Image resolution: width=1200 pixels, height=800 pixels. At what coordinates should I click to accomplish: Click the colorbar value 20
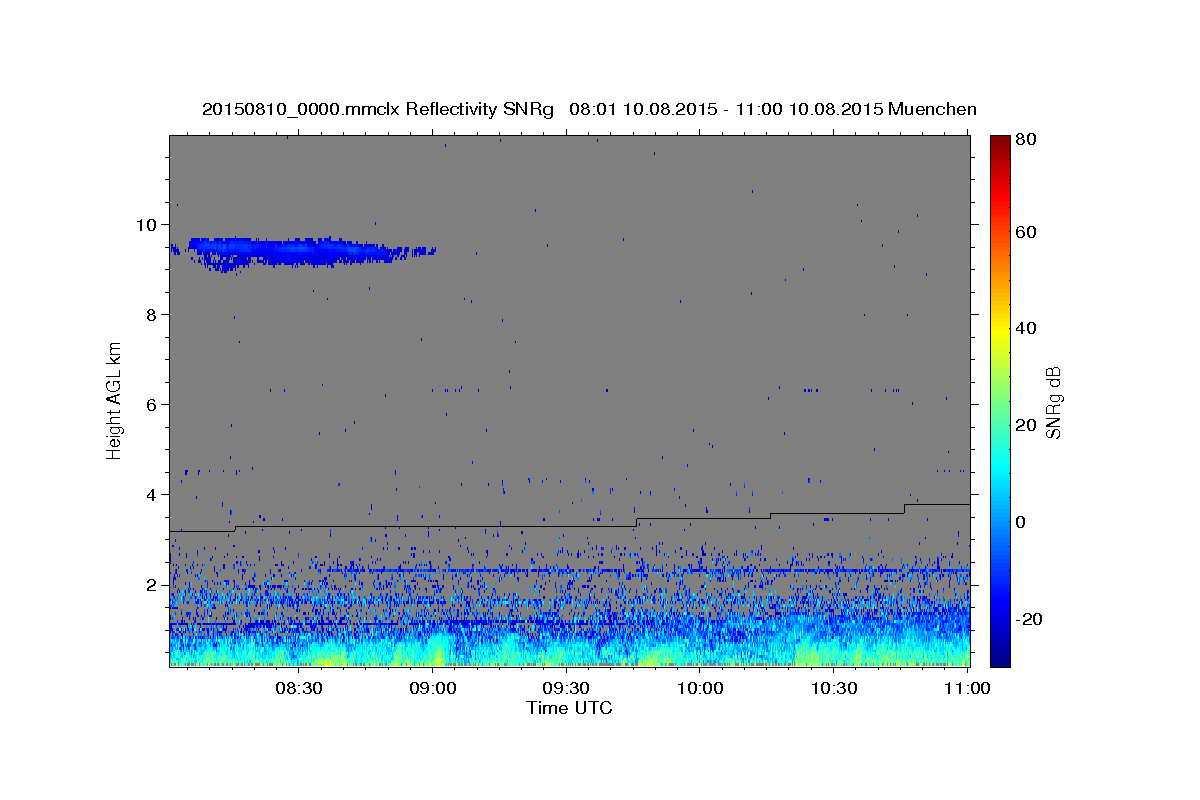[x=1027, y=425]
